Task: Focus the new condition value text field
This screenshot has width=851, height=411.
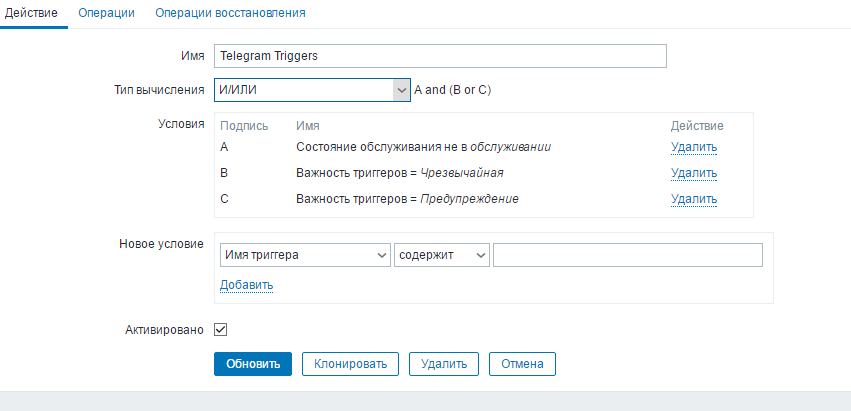Action: [628, 256]
